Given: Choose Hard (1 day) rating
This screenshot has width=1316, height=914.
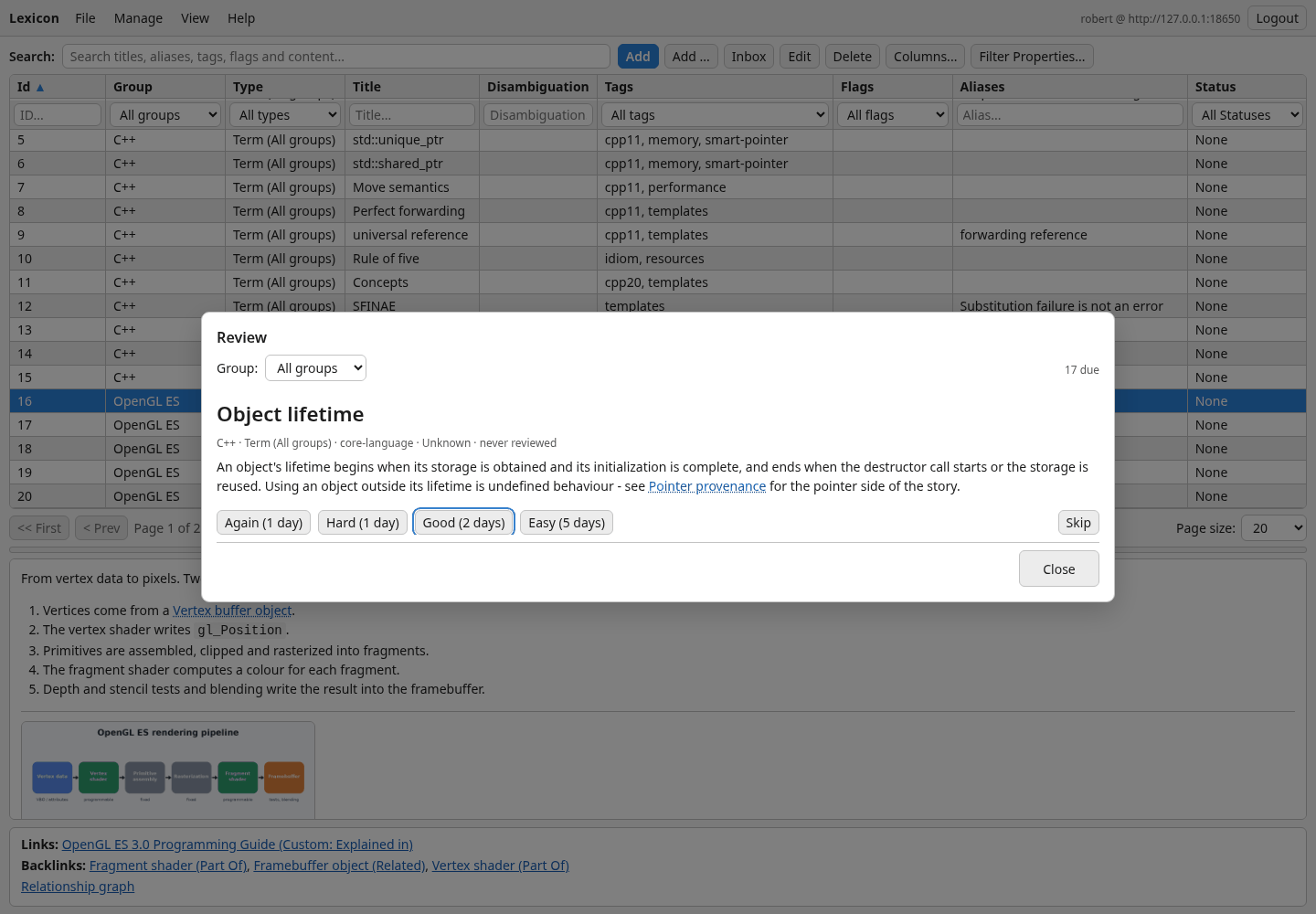Looking at the screenshot, I should pos(363,523).
